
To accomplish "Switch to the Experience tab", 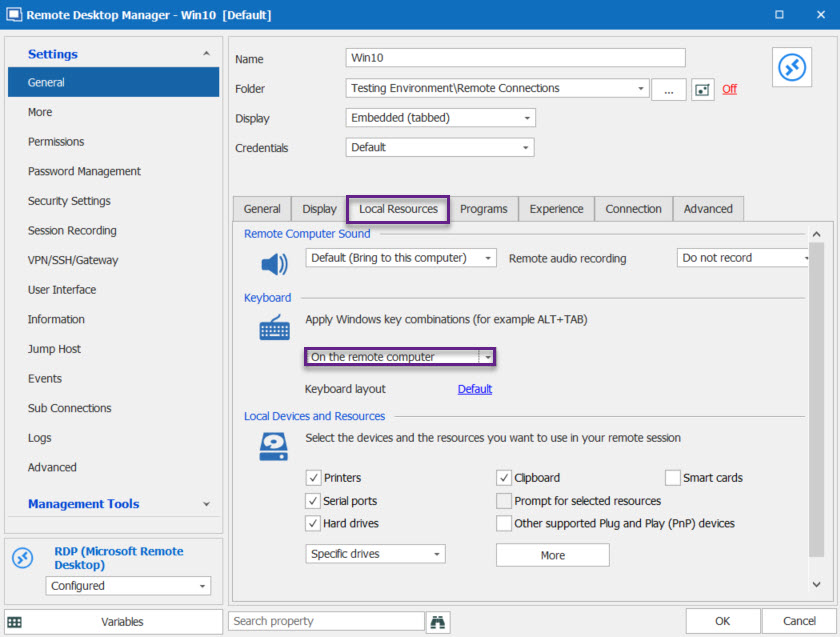I will [x=556, y=209].
